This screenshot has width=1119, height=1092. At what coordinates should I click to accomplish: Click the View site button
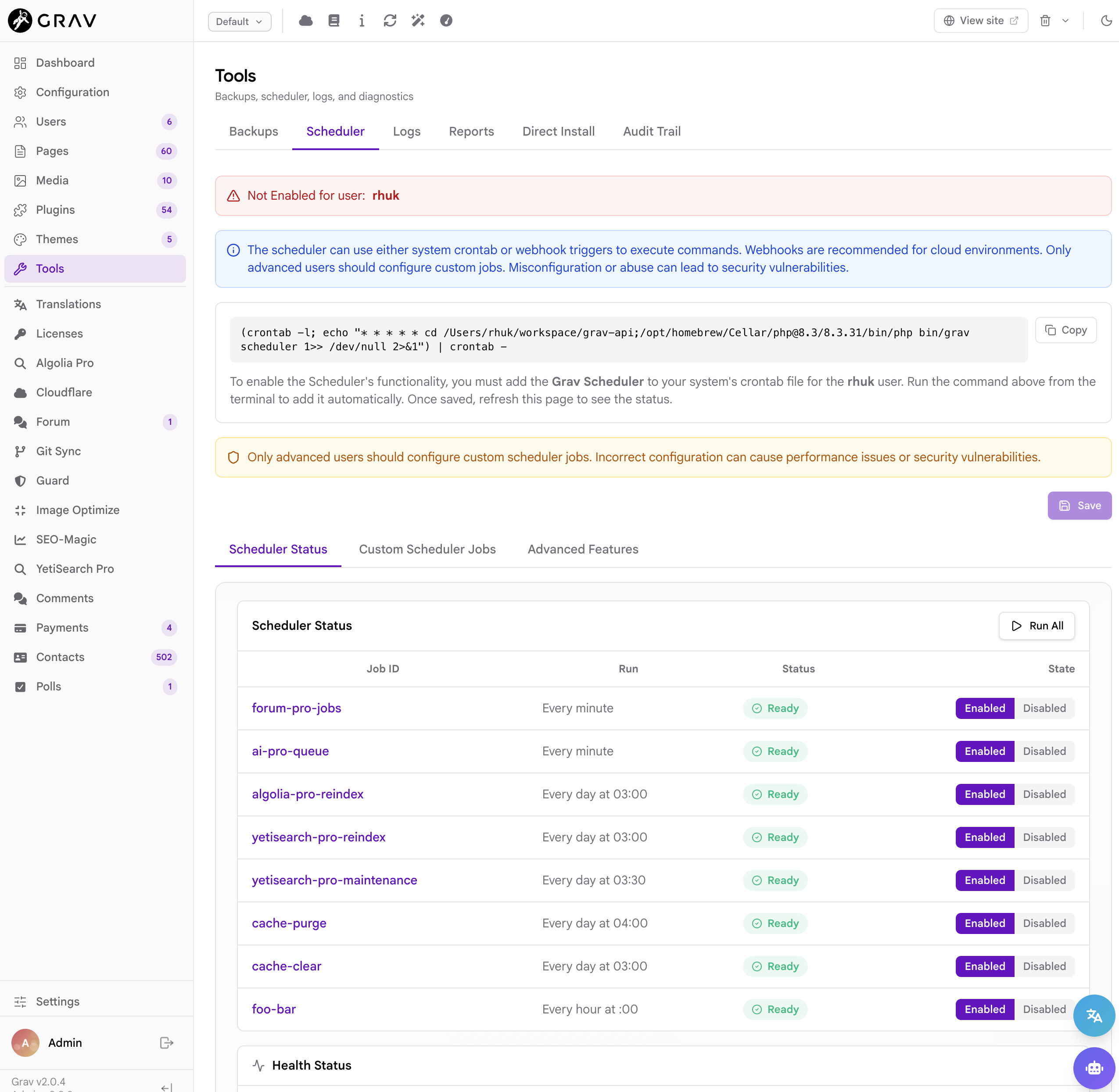981,21
